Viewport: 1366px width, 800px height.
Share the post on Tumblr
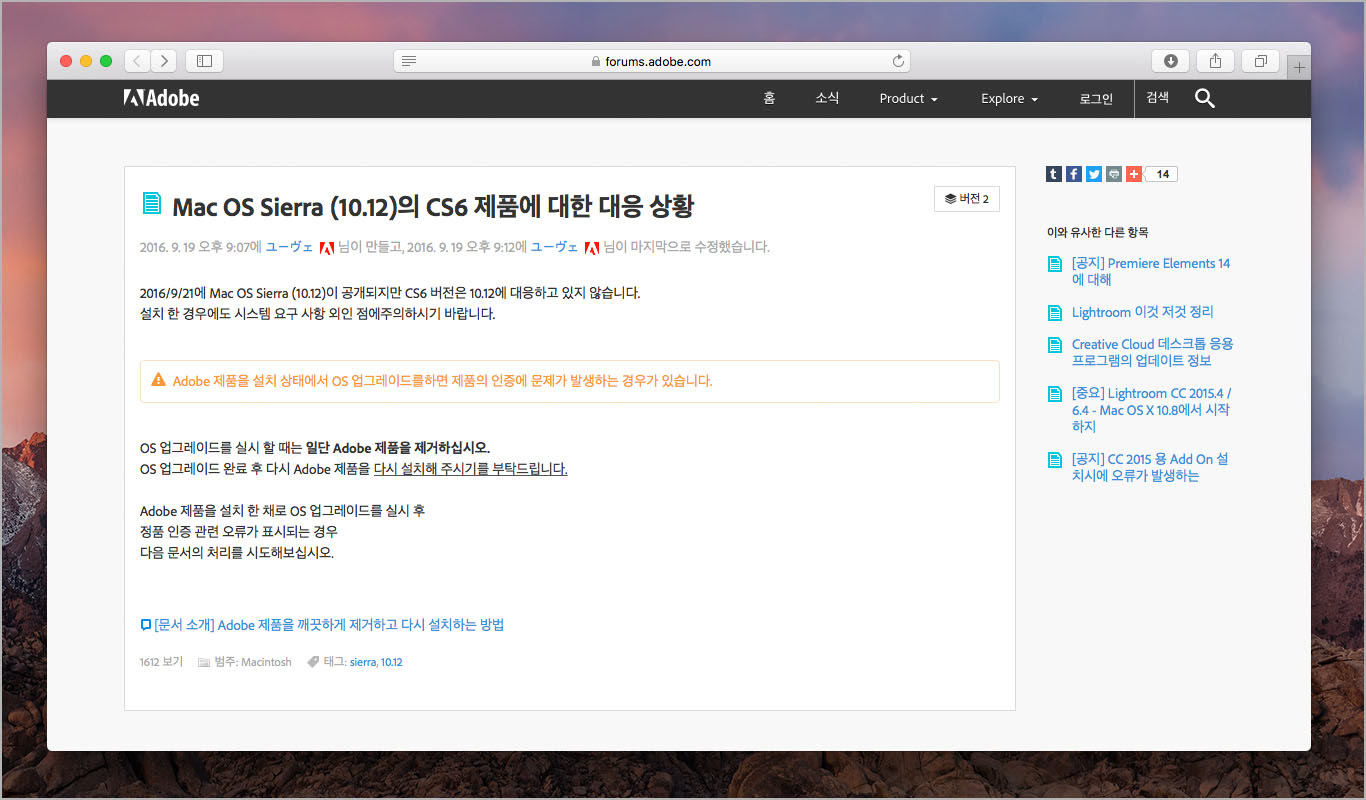click(x=1054, y=174)
